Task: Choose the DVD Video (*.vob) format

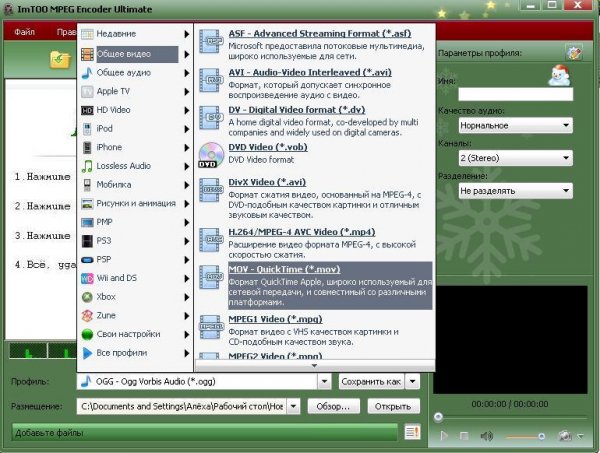Action: 268,147
